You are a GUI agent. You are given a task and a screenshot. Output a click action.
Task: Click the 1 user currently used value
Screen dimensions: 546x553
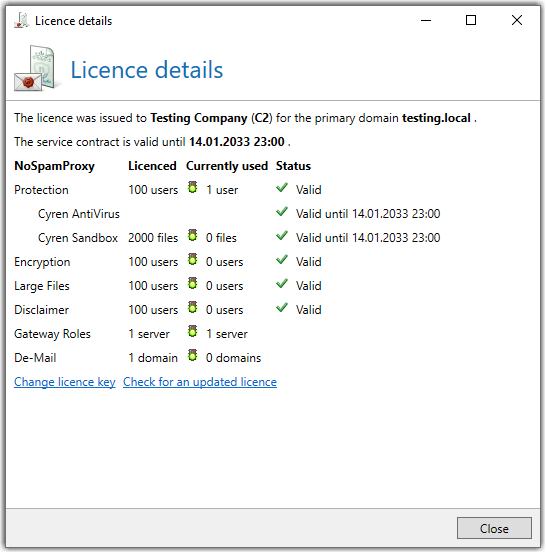[x=222, y=190]
